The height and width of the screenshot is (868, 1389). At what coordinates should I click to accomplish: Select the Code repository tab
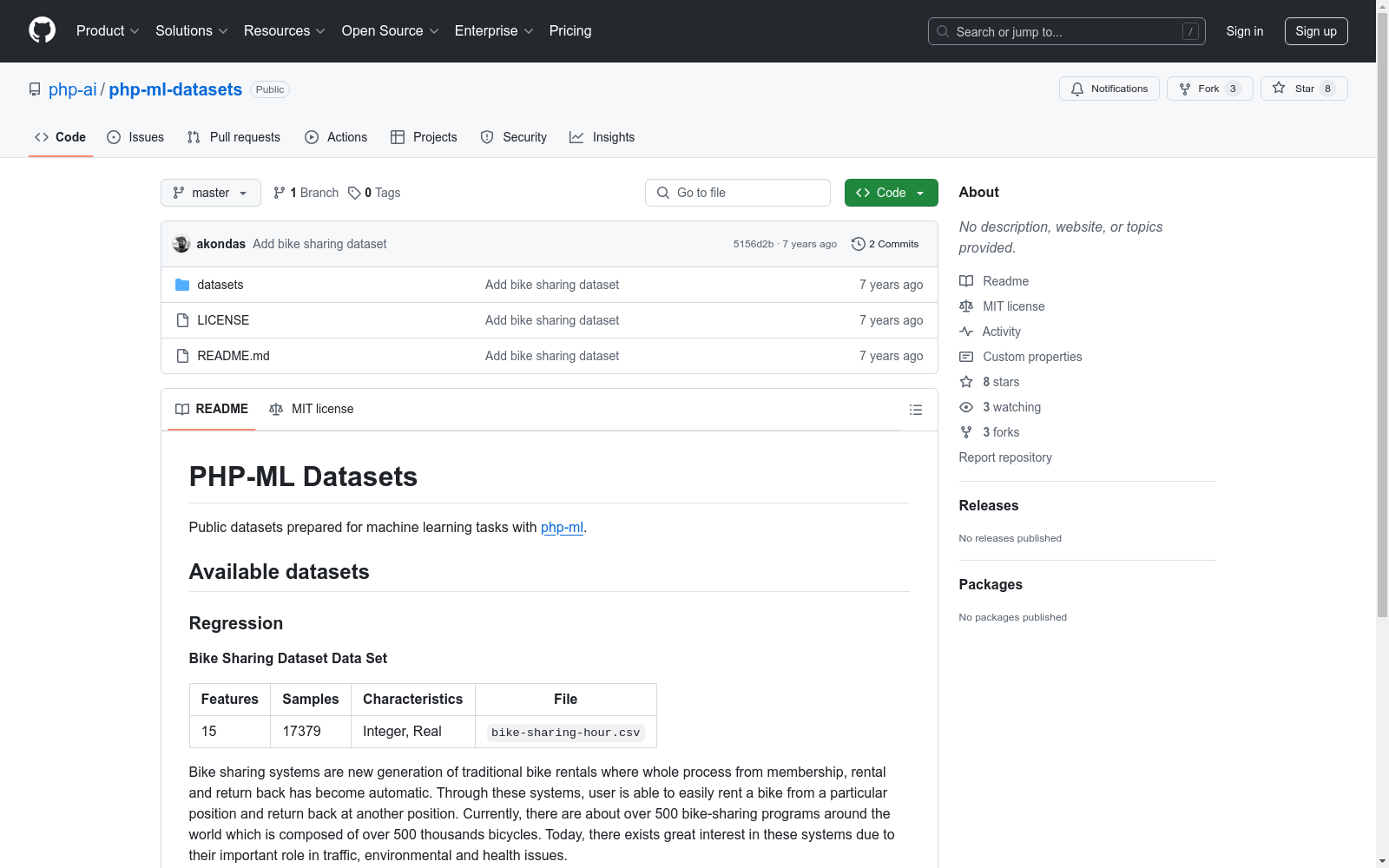61,137
